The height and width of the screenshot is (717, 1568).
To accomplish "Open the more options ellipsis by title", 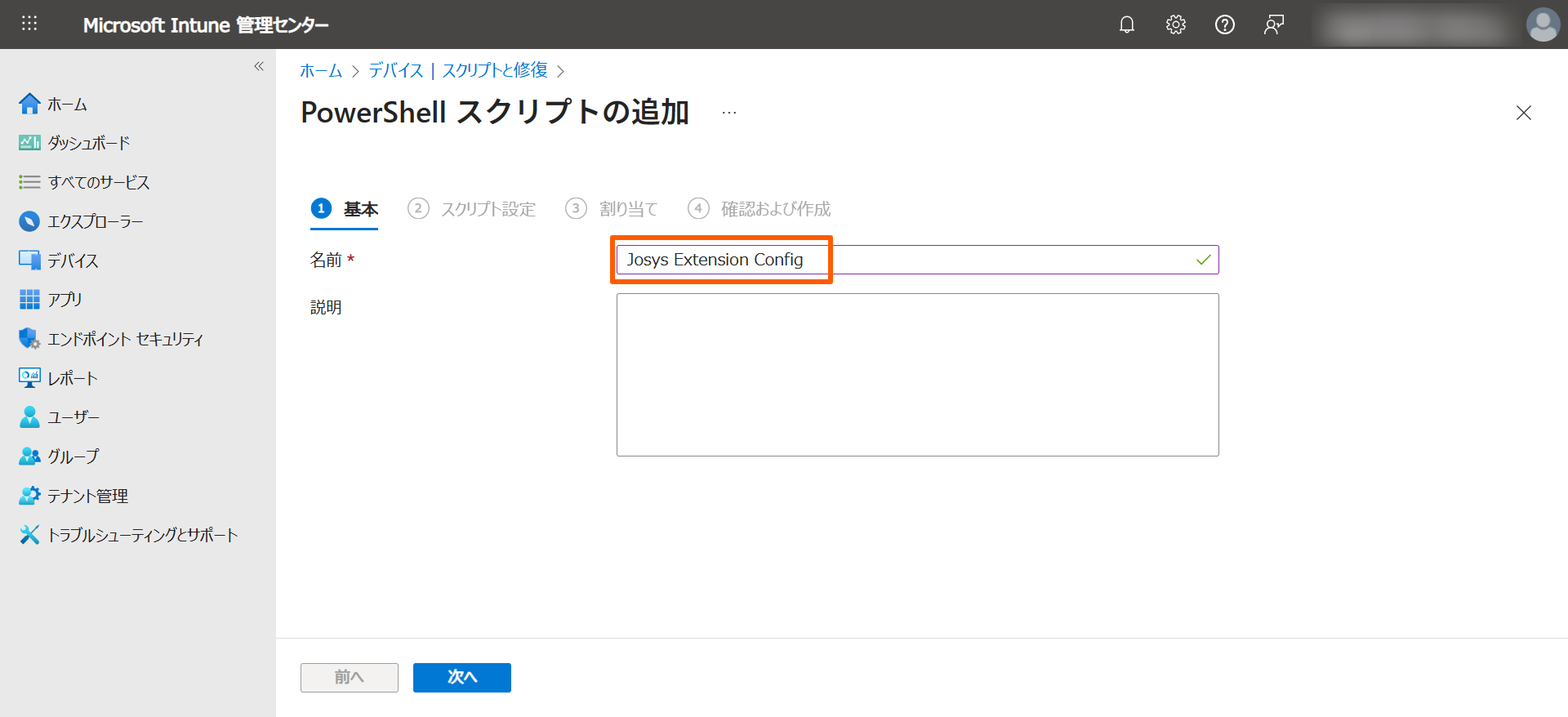I will (x=728, y=113).
